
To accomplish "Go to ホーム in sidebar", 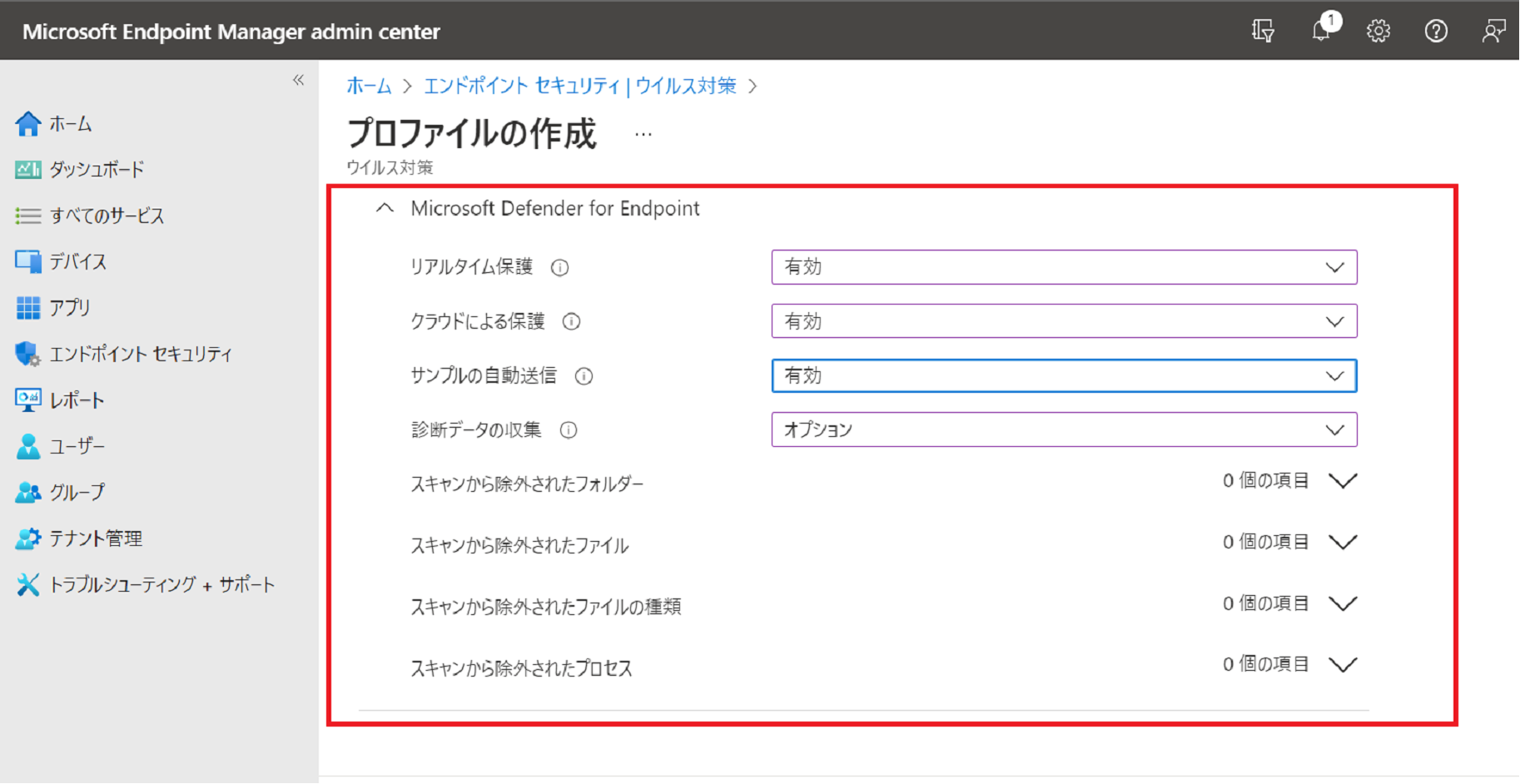I will coord(71,124).
